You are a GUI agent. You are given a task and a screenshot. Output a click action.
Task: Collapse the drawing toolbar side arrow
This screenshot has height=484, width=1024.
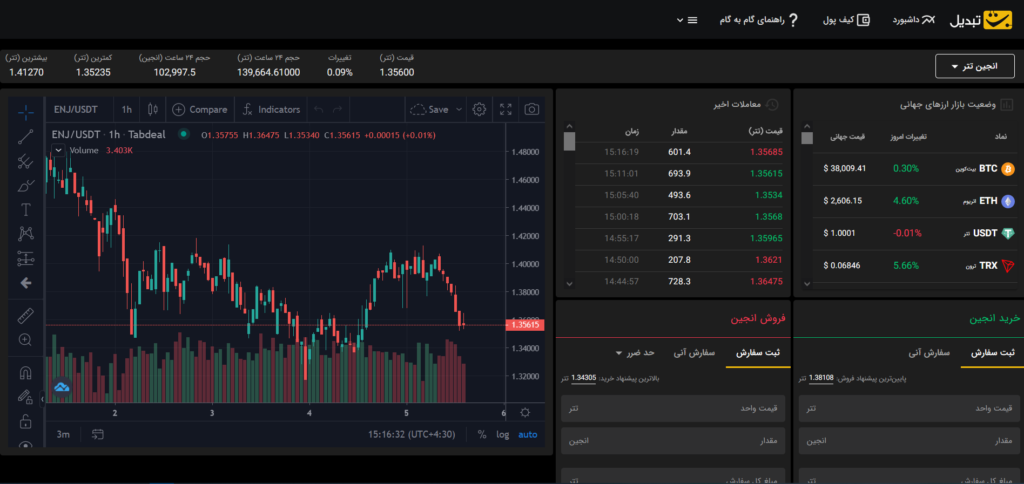[x=42, y=398]
